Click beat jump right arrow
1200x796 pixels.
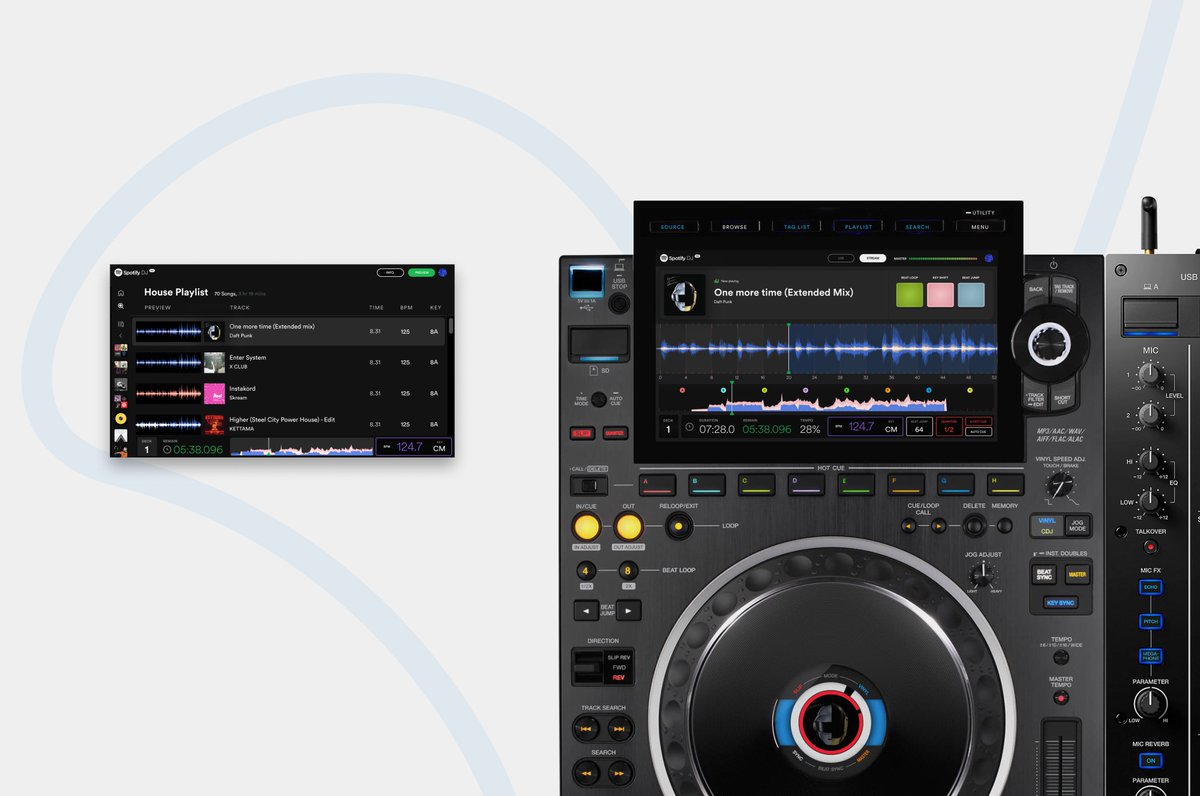pyautogui.click(x=628, y=611)
